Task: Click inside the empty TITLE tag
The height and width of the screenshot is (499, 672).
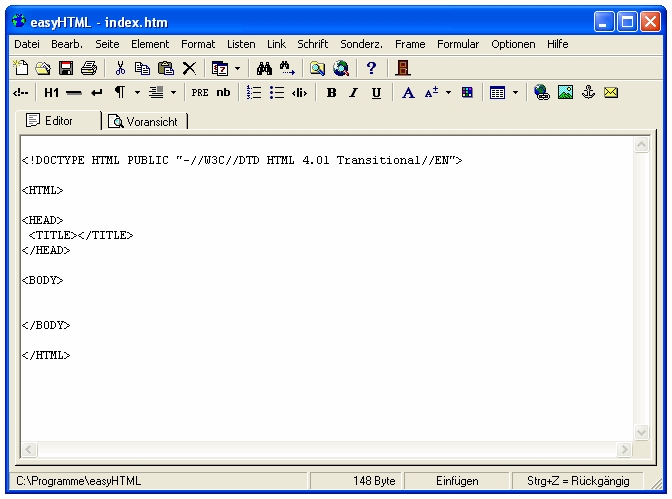Action: coord(78,235)
